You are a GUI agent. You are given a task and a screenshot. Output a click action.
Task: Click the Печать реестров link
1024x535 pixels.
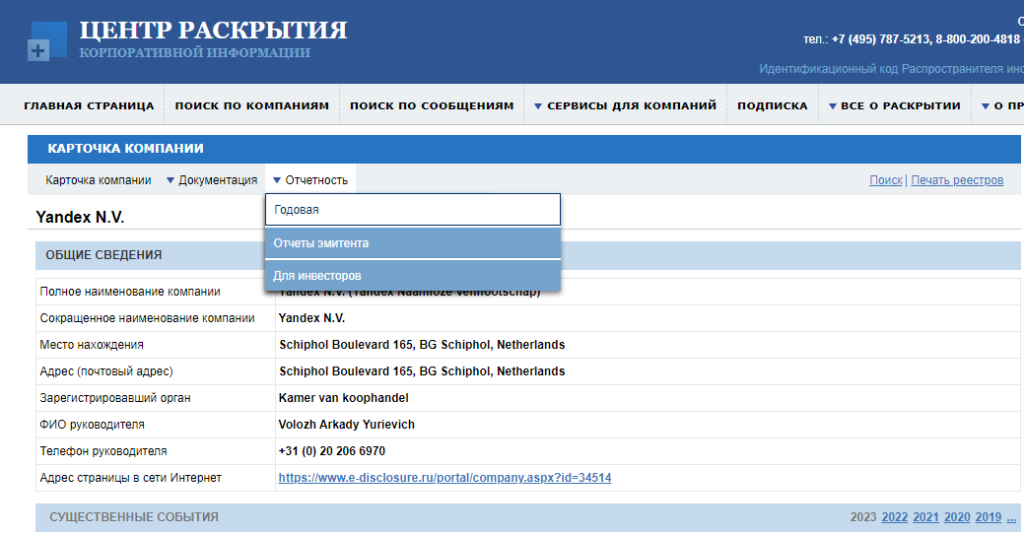coord(957,180)
